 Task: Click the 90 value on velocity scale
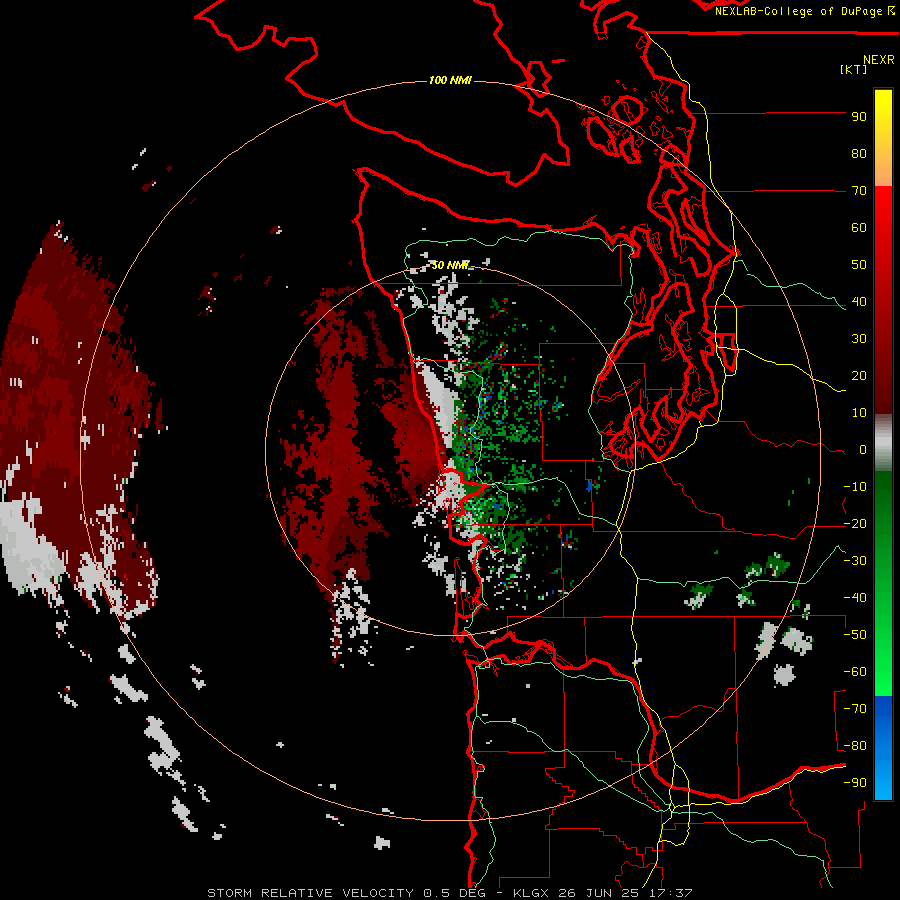(859, 117)
